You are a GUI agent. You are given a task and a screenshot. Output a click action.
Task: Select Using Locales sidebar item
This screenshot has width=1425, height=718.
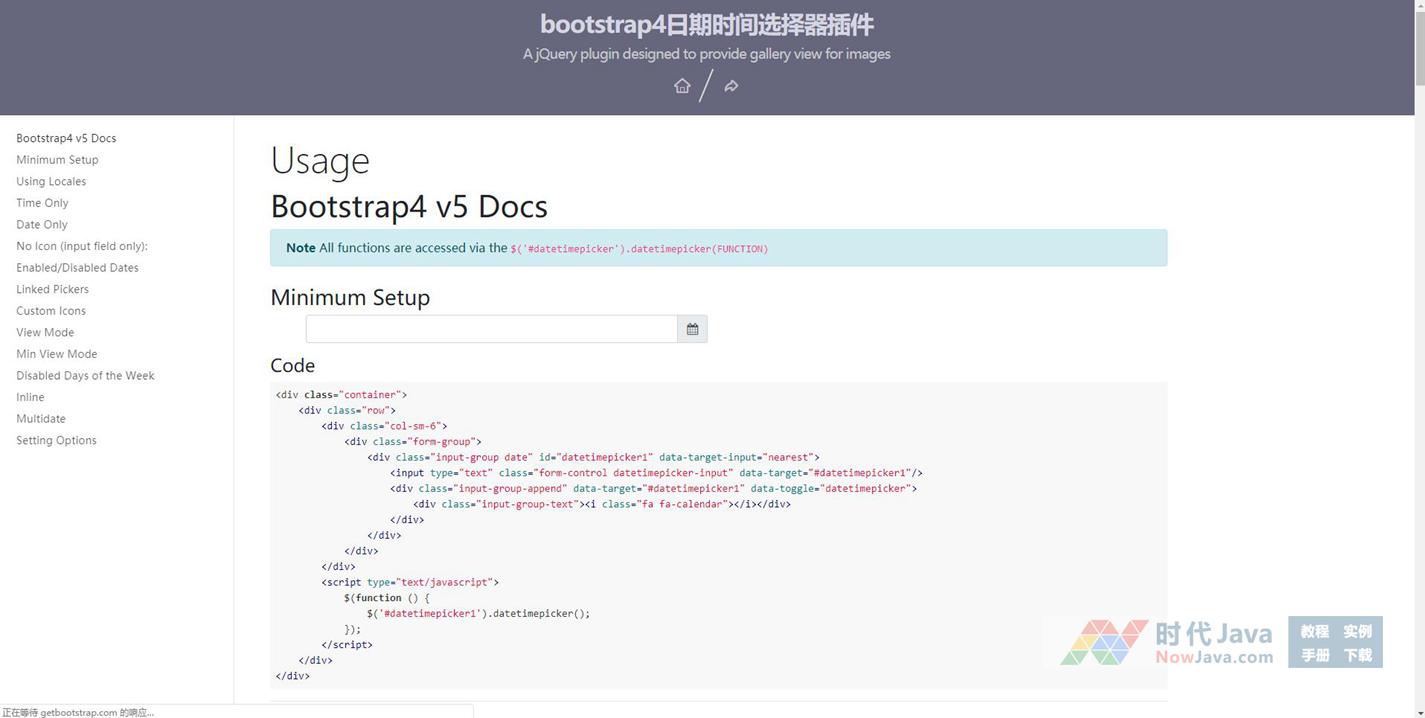tap(51, 181)
